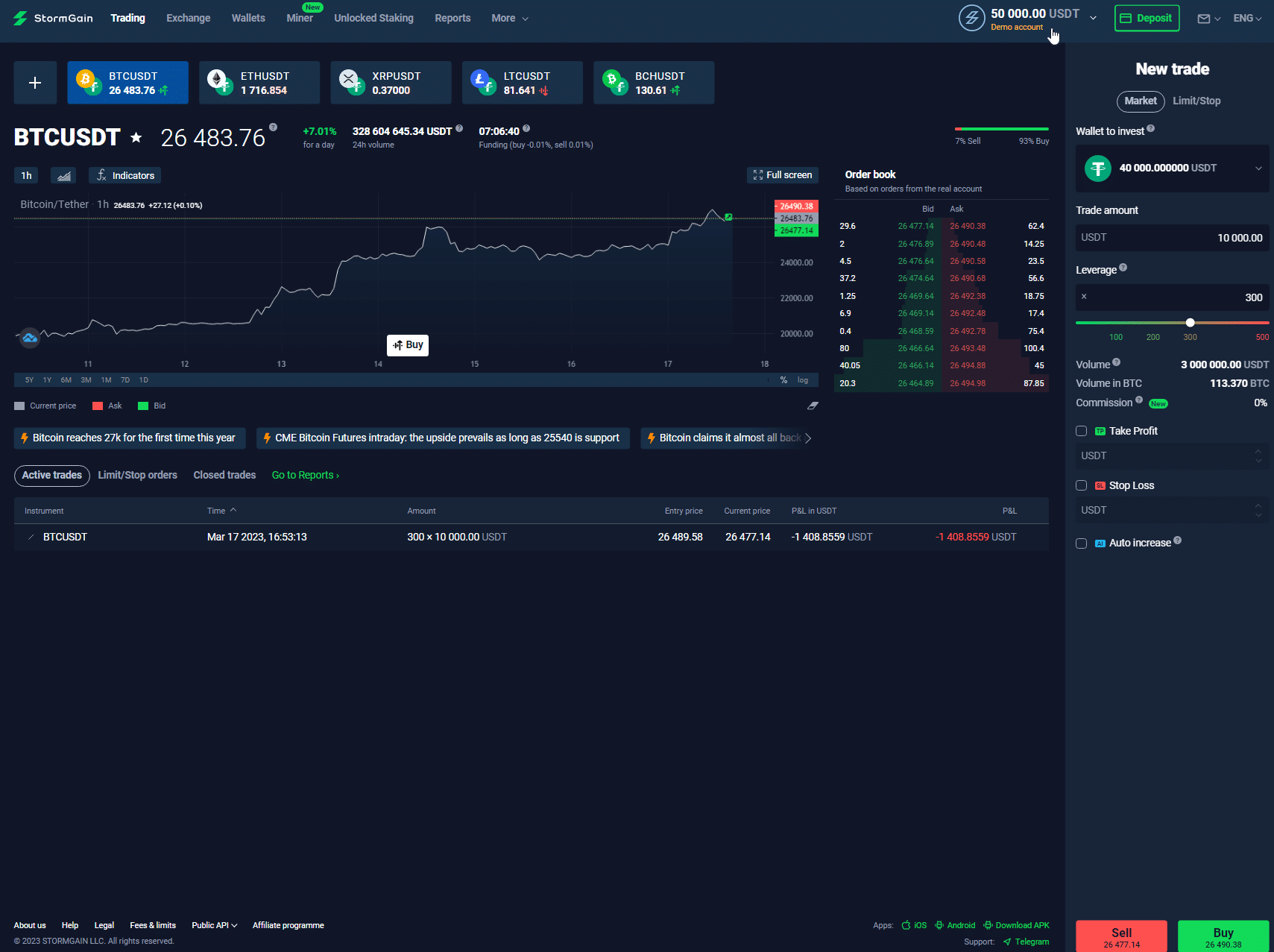Screen dimensions: 1274x952
Task: Expand the More menu
Action: pyautogui.click(x=510, y=18)
